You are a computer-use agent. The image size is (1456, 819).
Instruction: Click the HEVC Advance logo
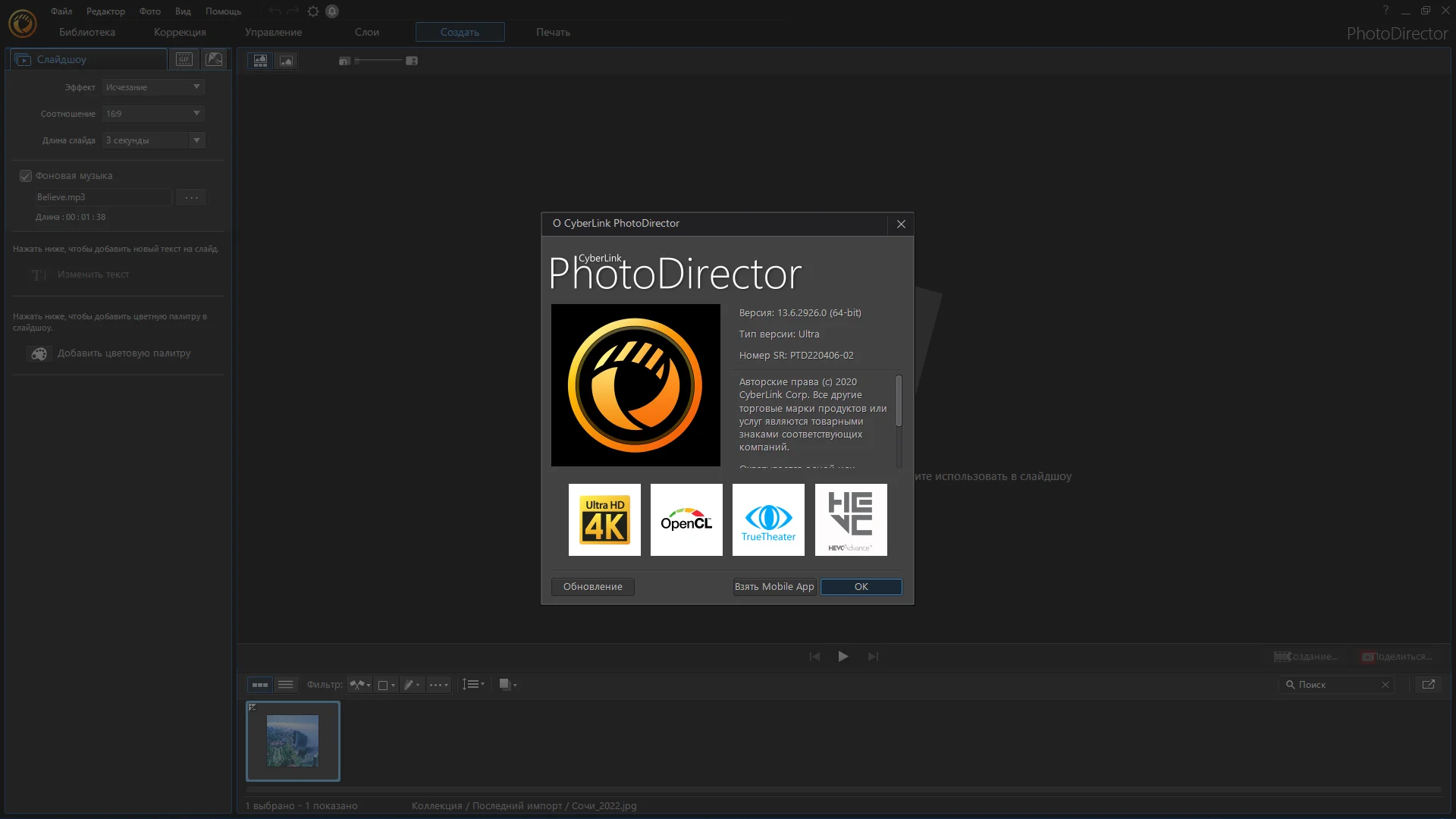[x=851, y=520]
